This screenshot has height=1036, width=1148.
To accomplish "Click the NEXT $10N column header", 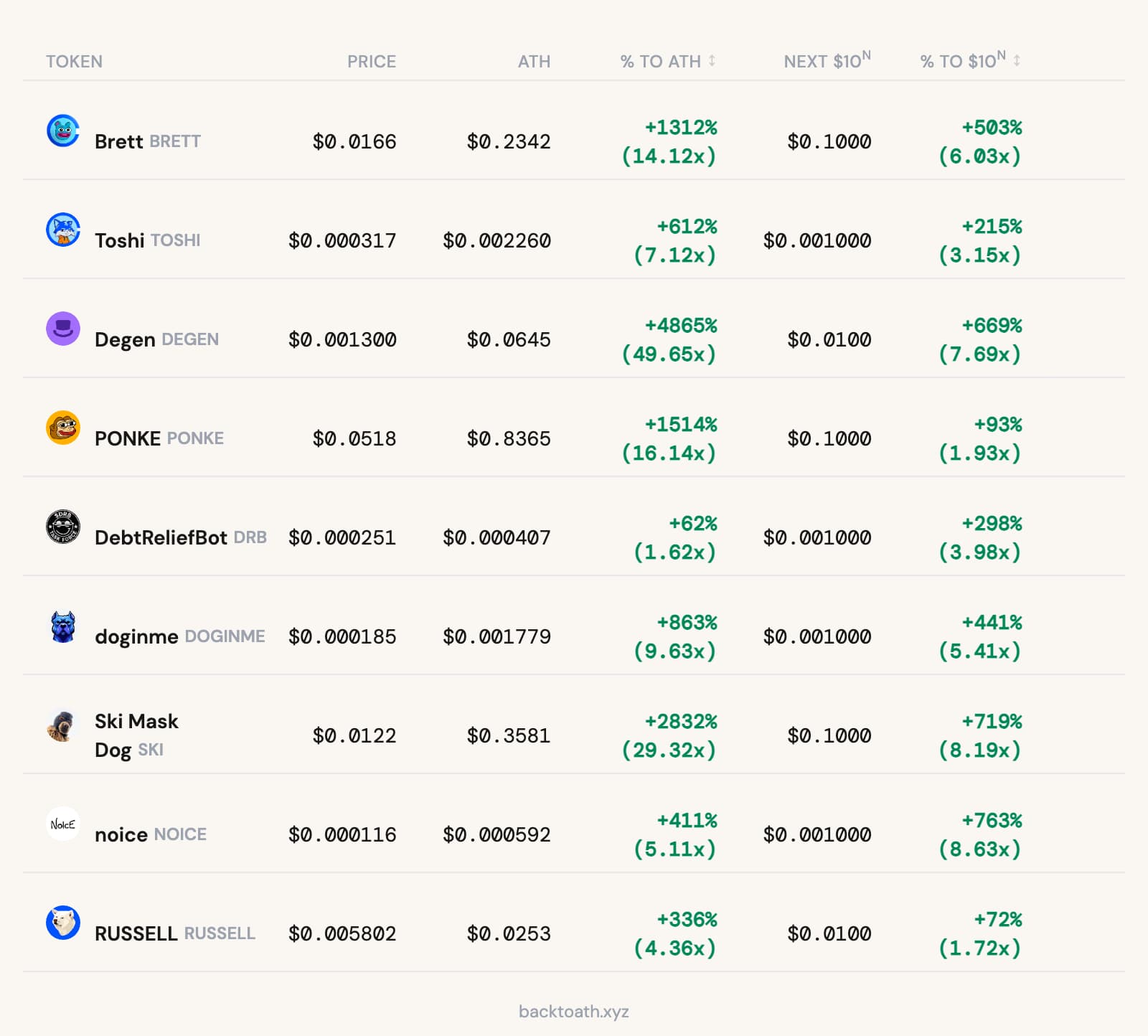I will [827, 61].
